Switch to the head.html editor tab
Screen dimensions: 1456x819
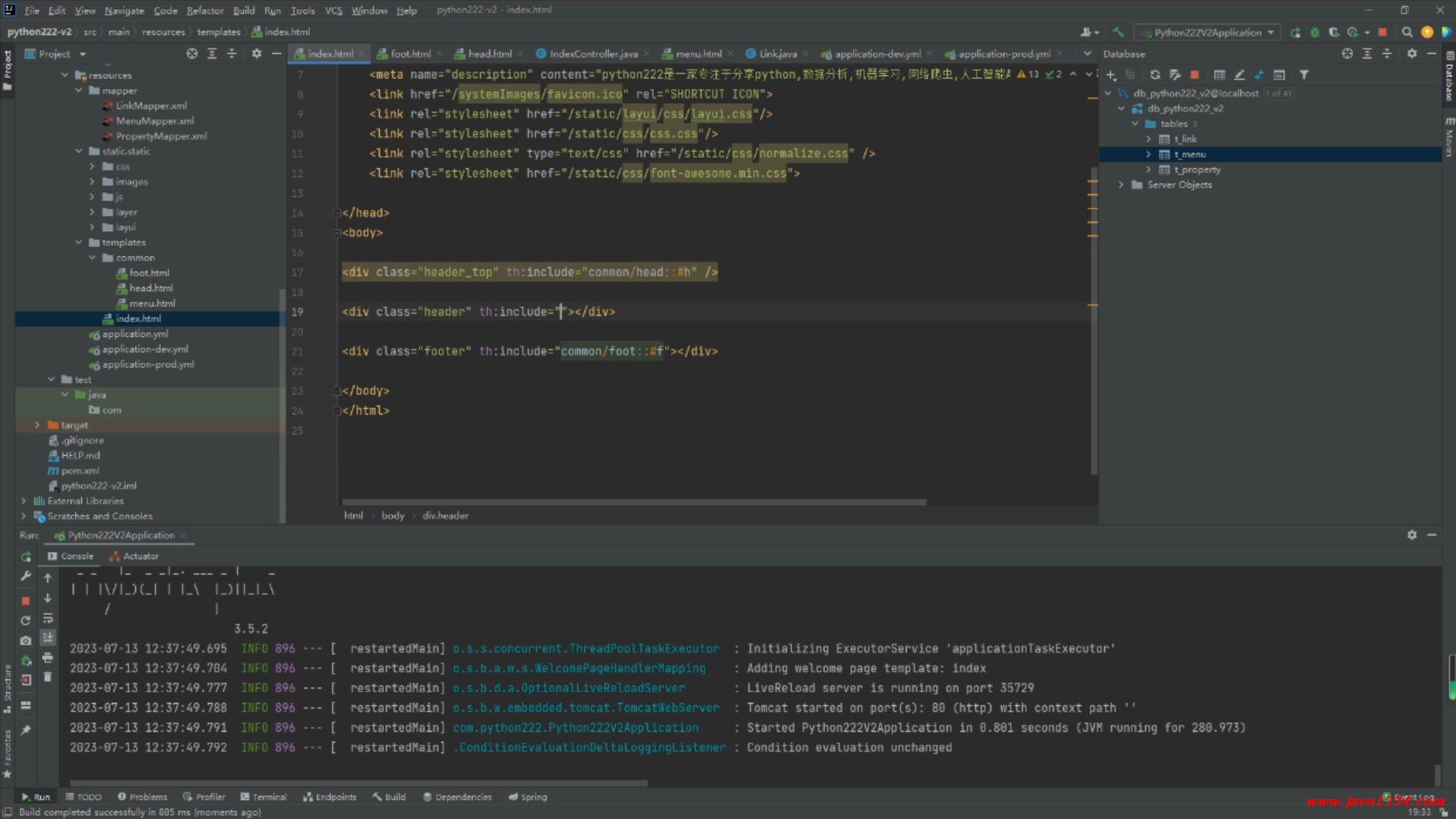(x=489, y=54)
